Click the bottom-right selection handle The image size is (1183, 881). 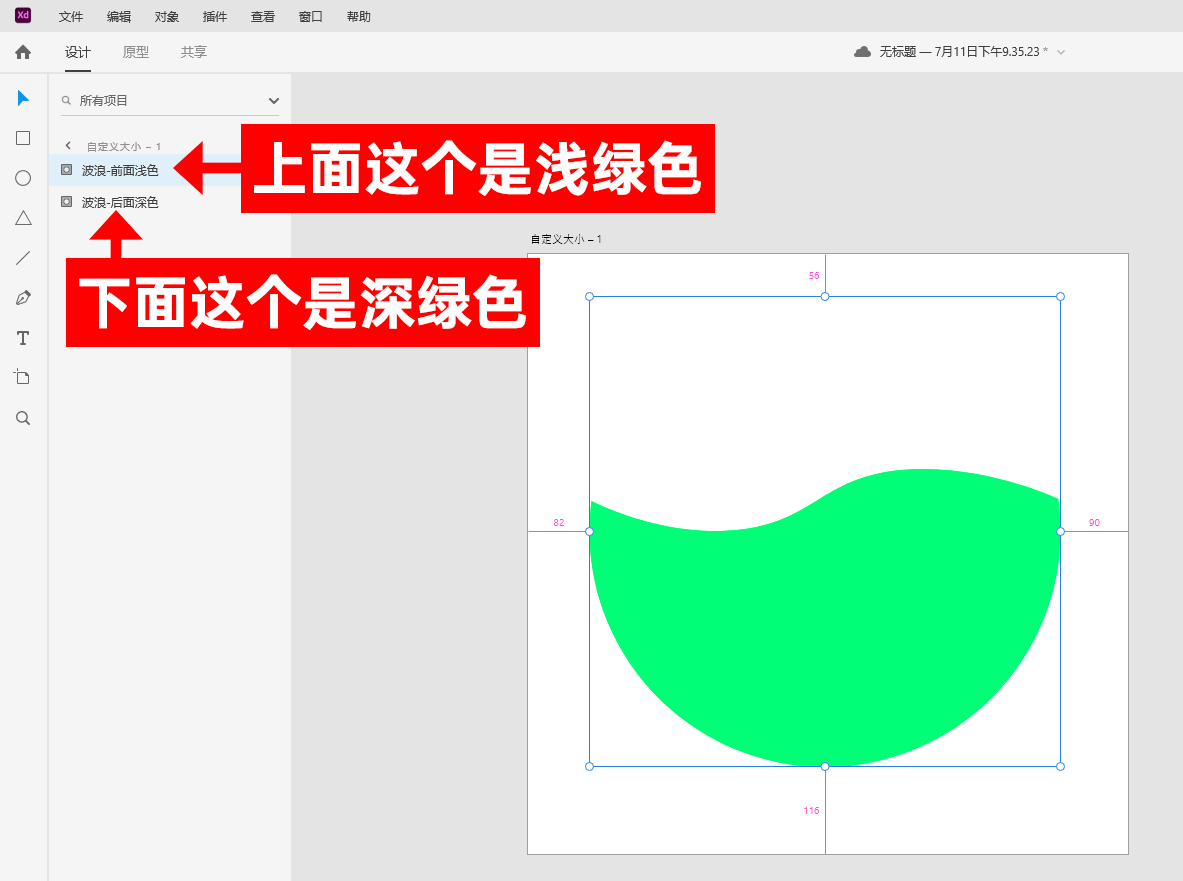pos(1060,766)
